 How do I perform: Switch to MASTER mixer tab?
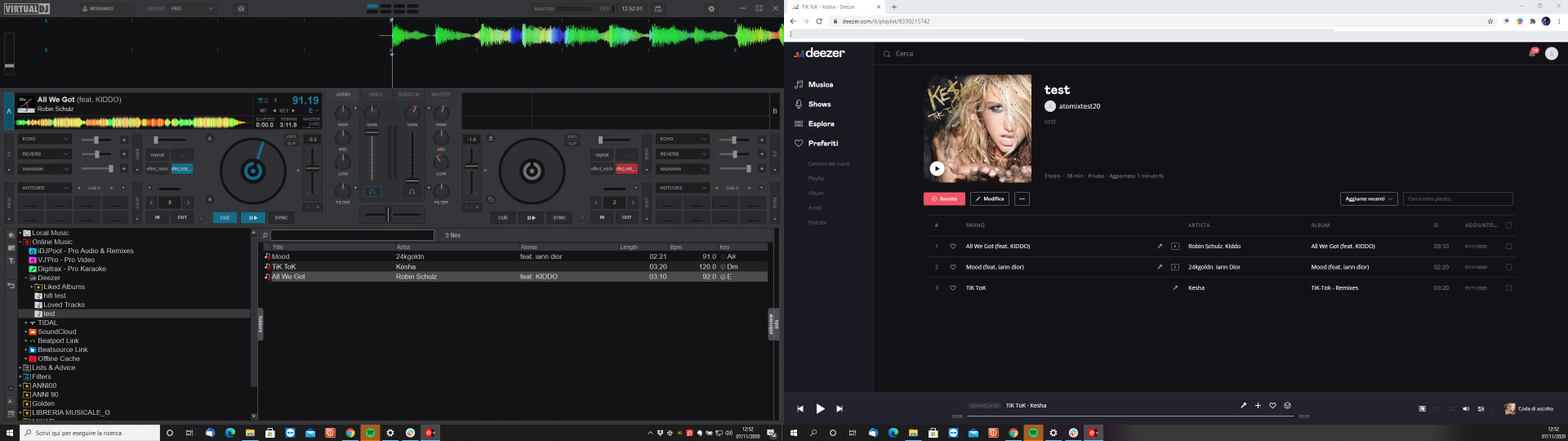click(x=441, y=95)
